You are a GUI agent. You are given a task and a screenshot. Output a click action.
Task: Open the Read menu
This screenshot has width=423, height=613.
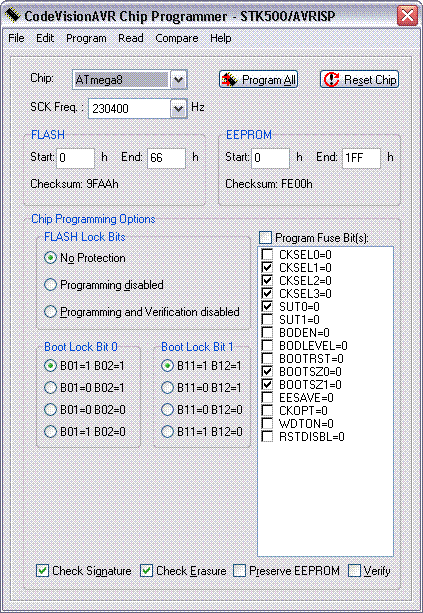[131, 38]
